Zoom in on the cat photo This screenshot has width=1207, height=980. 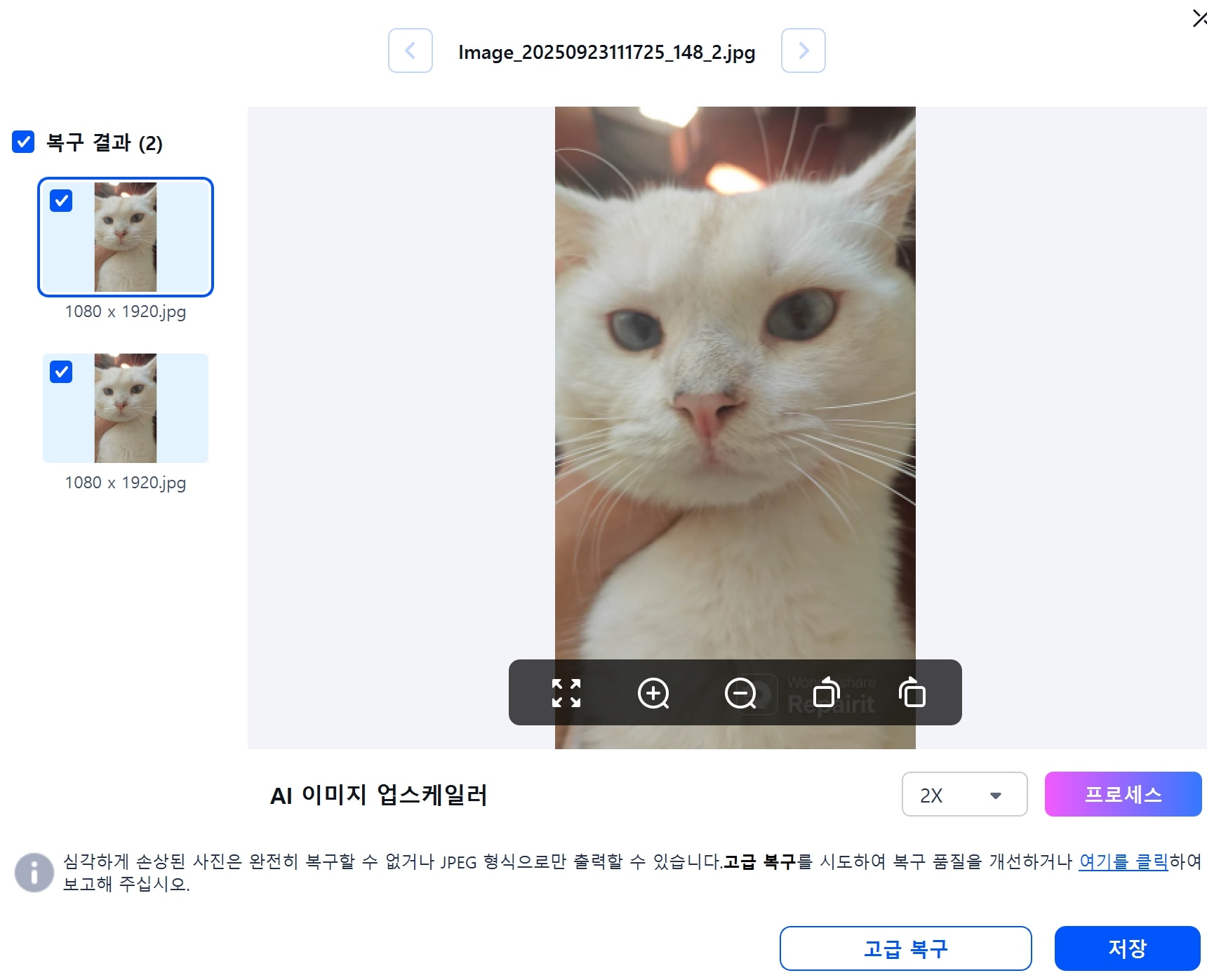pyautogui.click(x=653, y=693)
